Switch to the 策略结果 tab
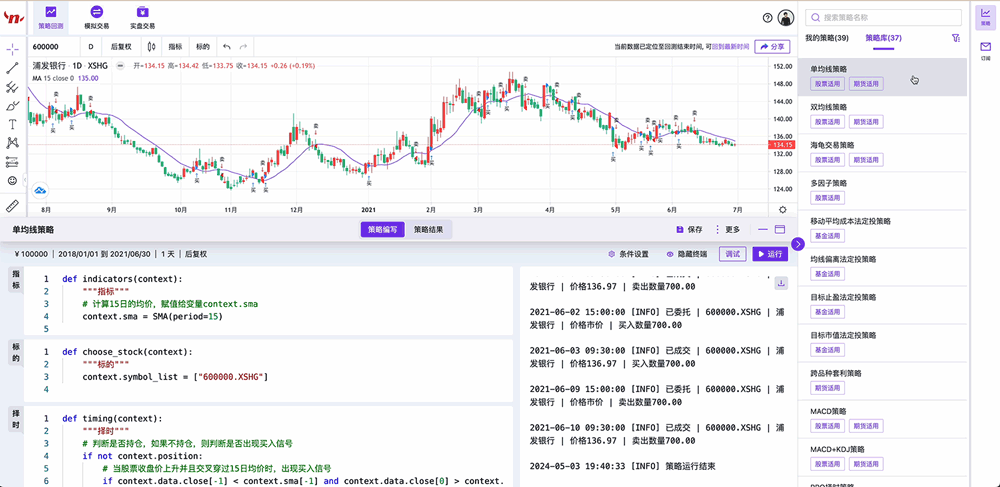 click(429, 229)
